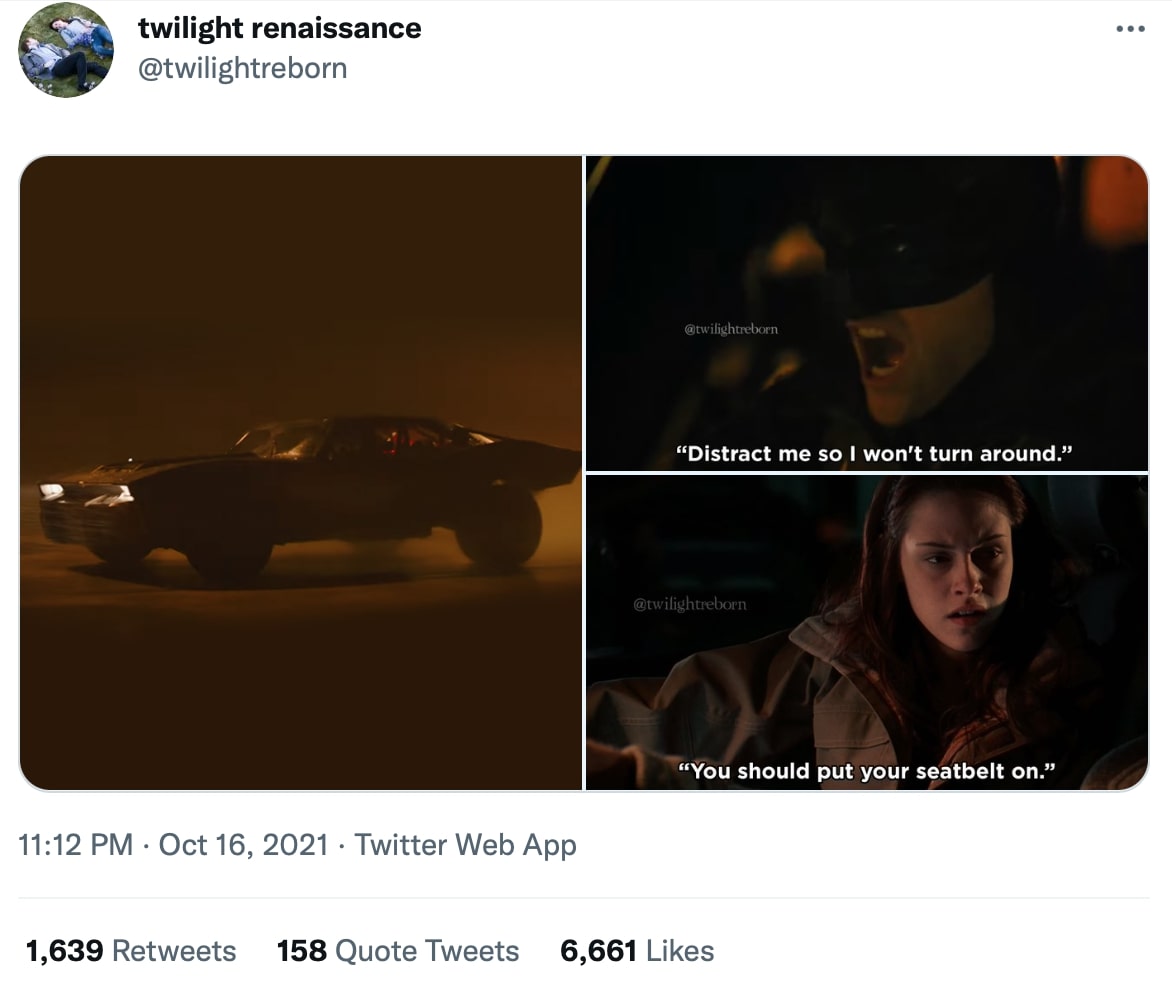Open the Twitter Web App source link

coord(465,845)
